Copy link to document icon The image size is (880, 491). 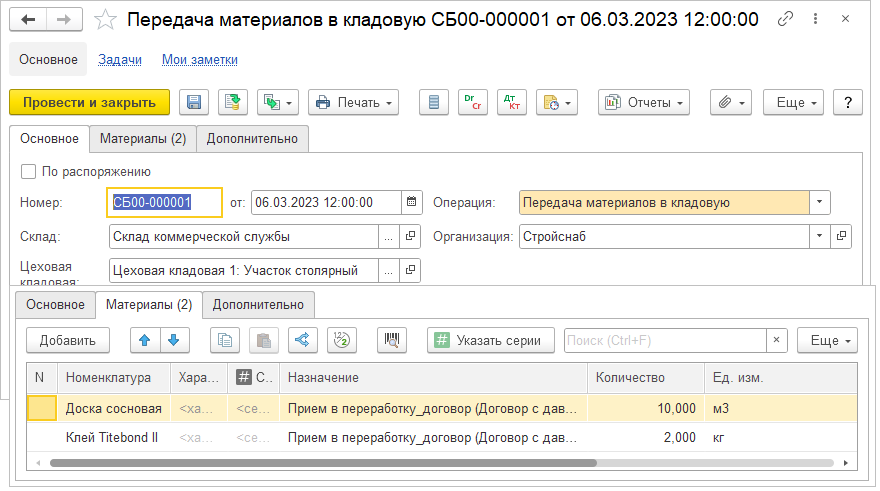click(x=785, y=19)
